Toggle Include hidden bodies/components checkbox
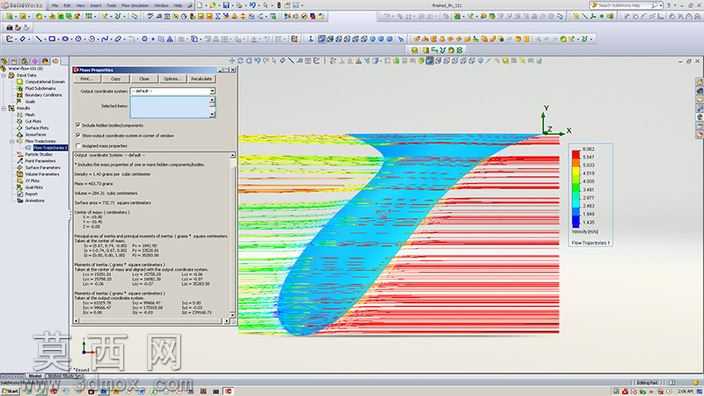 pyautogui.click(x=78, y=125)
